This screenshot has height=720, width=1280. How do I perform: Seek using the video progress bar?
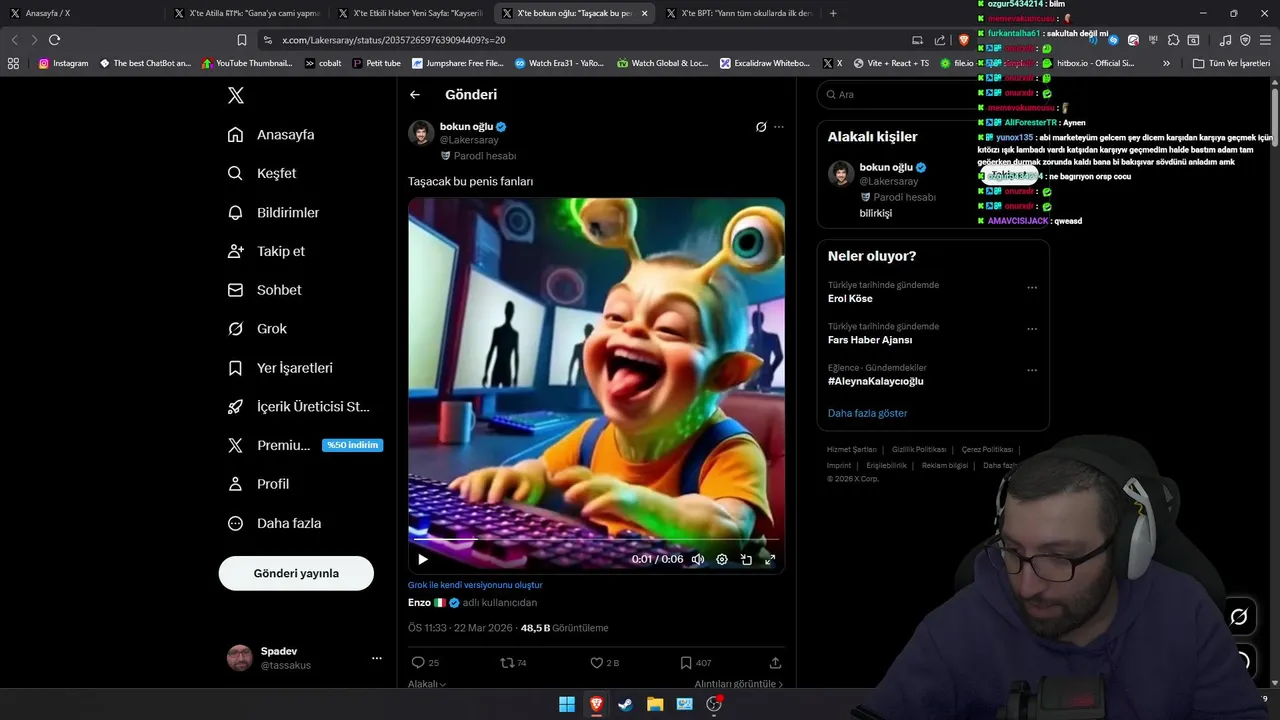pyautogui.click(x=596, y=540)
